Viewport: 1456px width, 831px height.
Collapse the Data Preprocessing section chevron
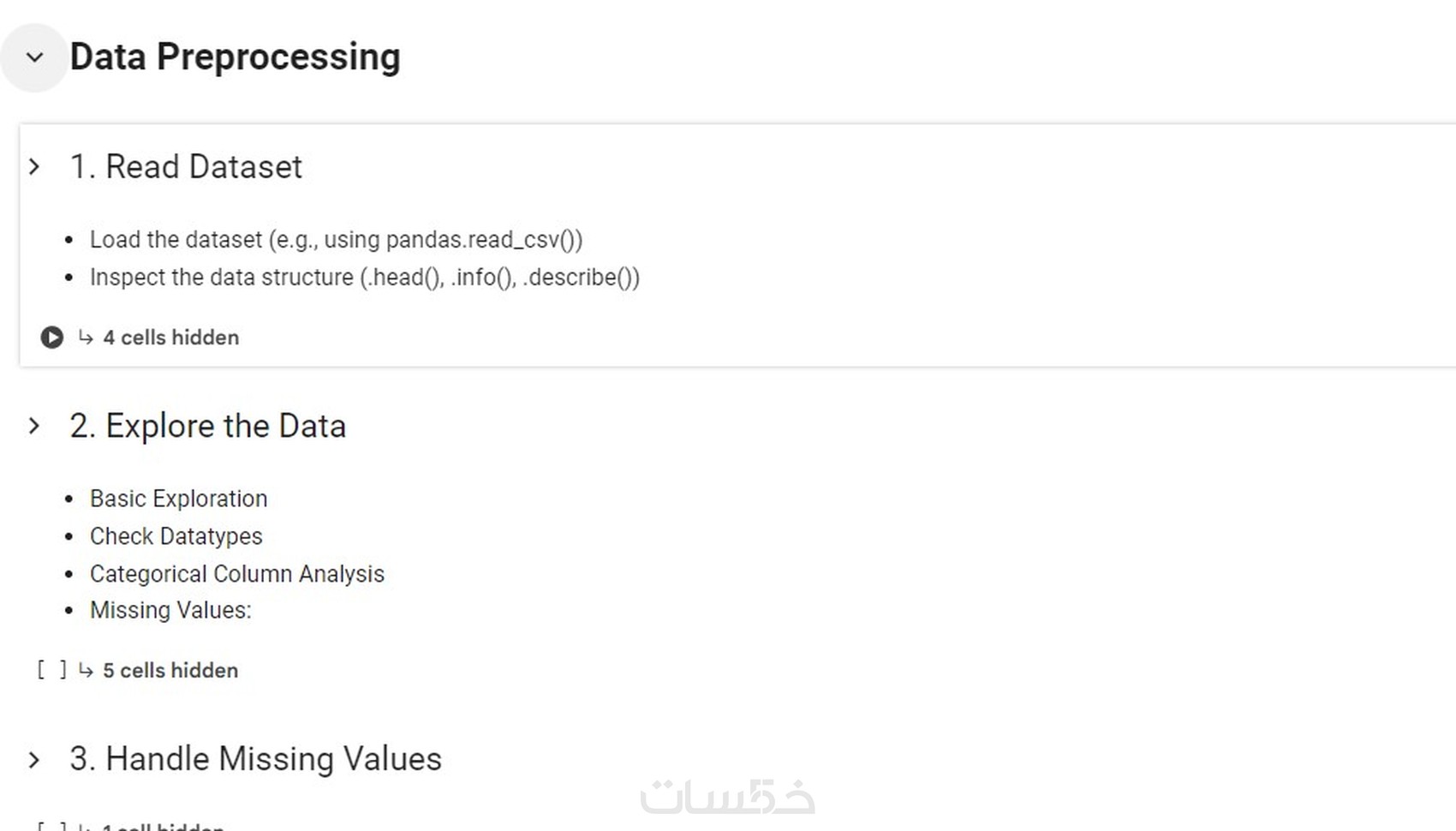pyautogui.click(x=34, y=57)
